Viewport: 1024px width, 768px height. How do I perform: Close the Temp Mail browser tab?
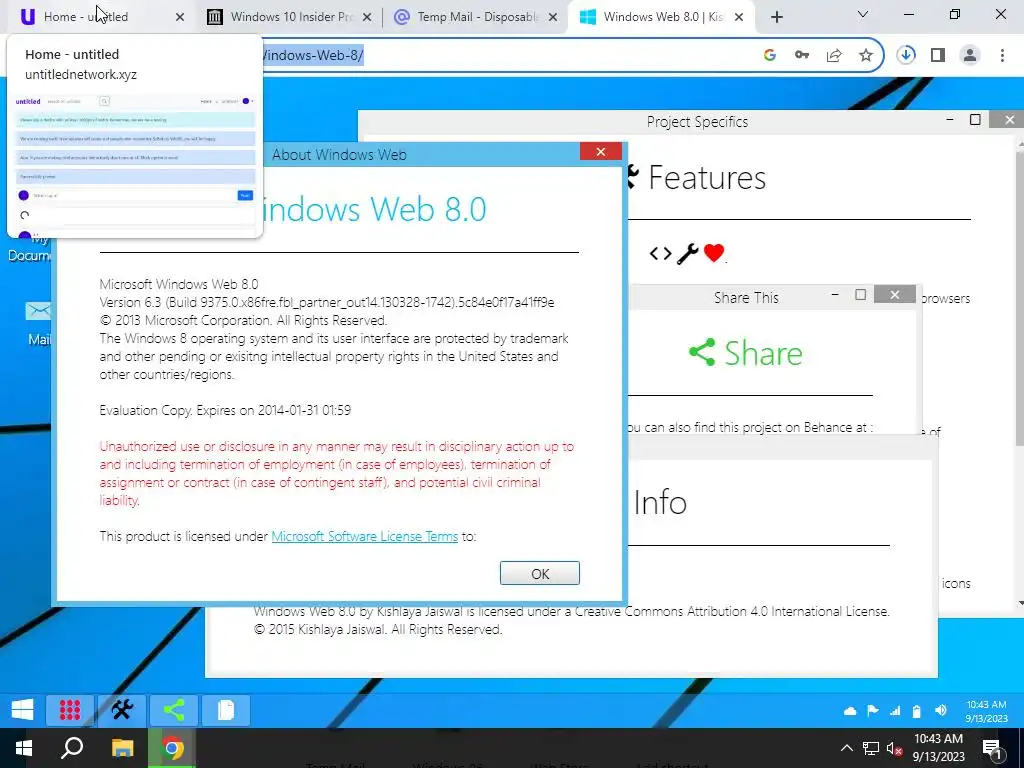click(x=553, y=17)
